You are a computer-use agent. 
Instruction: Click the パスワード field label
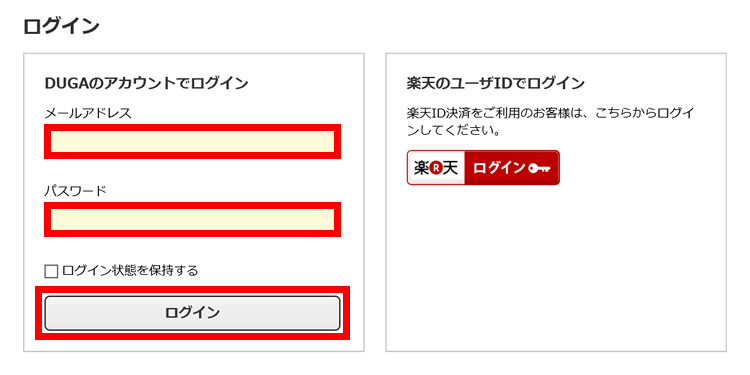point(76,191)
